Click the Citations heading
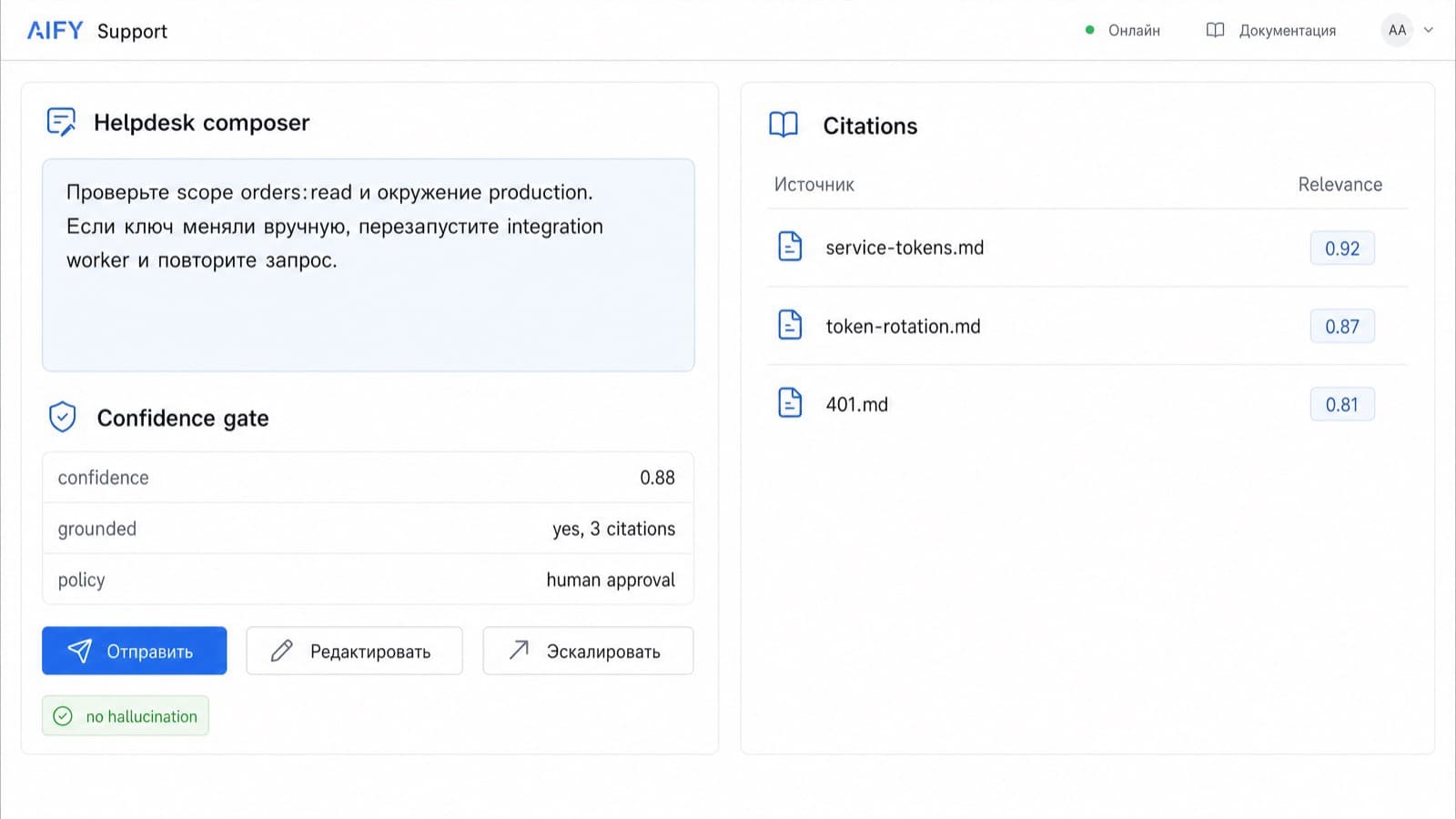Screen dimensions: 1456x819 tap(870, 126)
